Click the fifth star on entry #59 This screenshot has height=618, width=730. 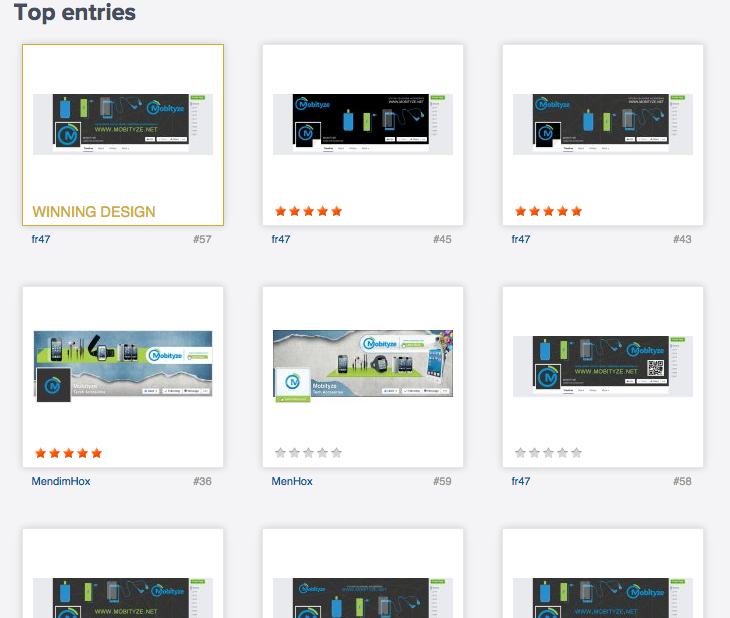[337, 453]
